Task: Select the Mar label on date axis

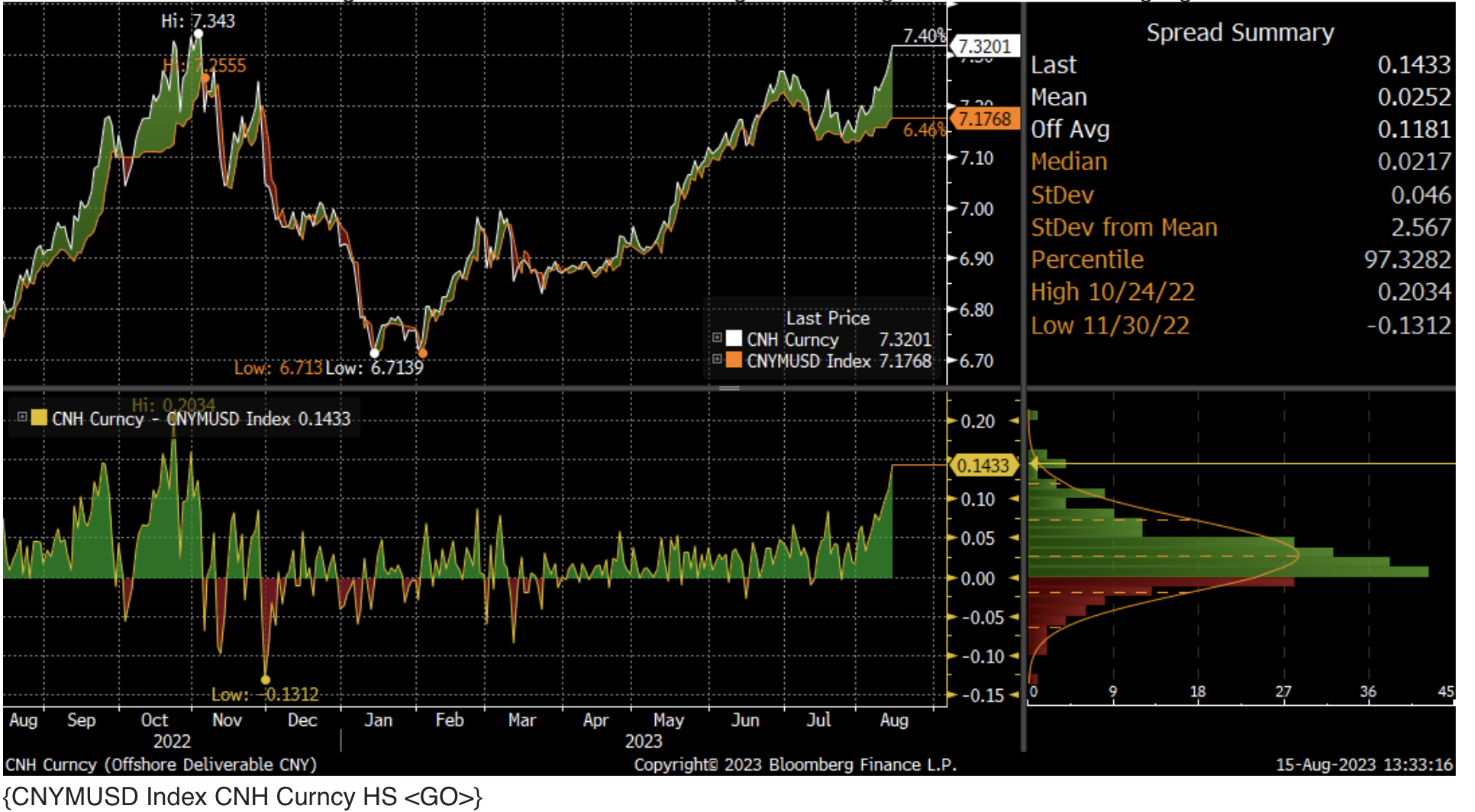Action: 522,720
